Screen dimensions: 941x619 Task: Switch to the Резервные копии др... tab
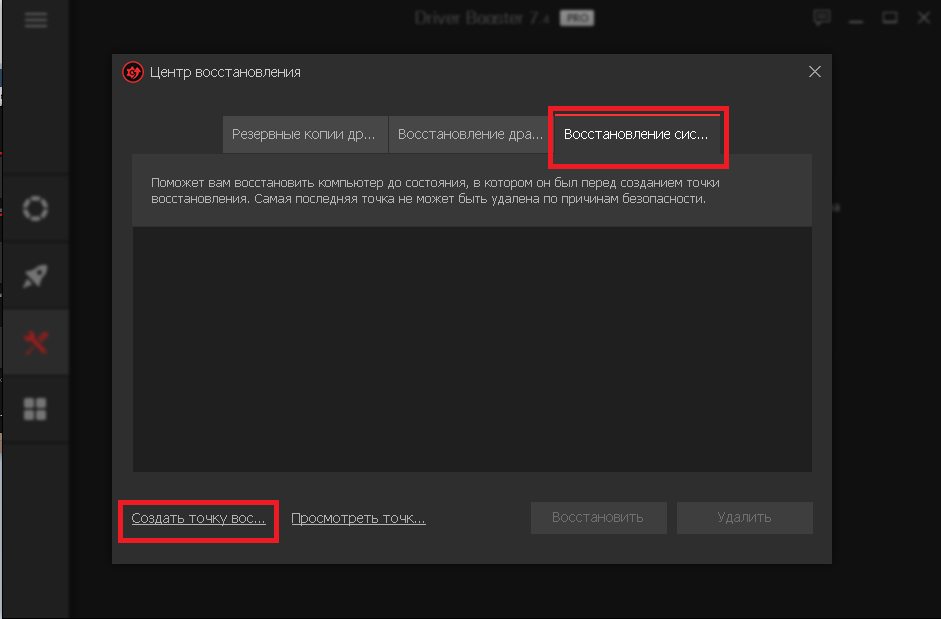pos(304,134)
